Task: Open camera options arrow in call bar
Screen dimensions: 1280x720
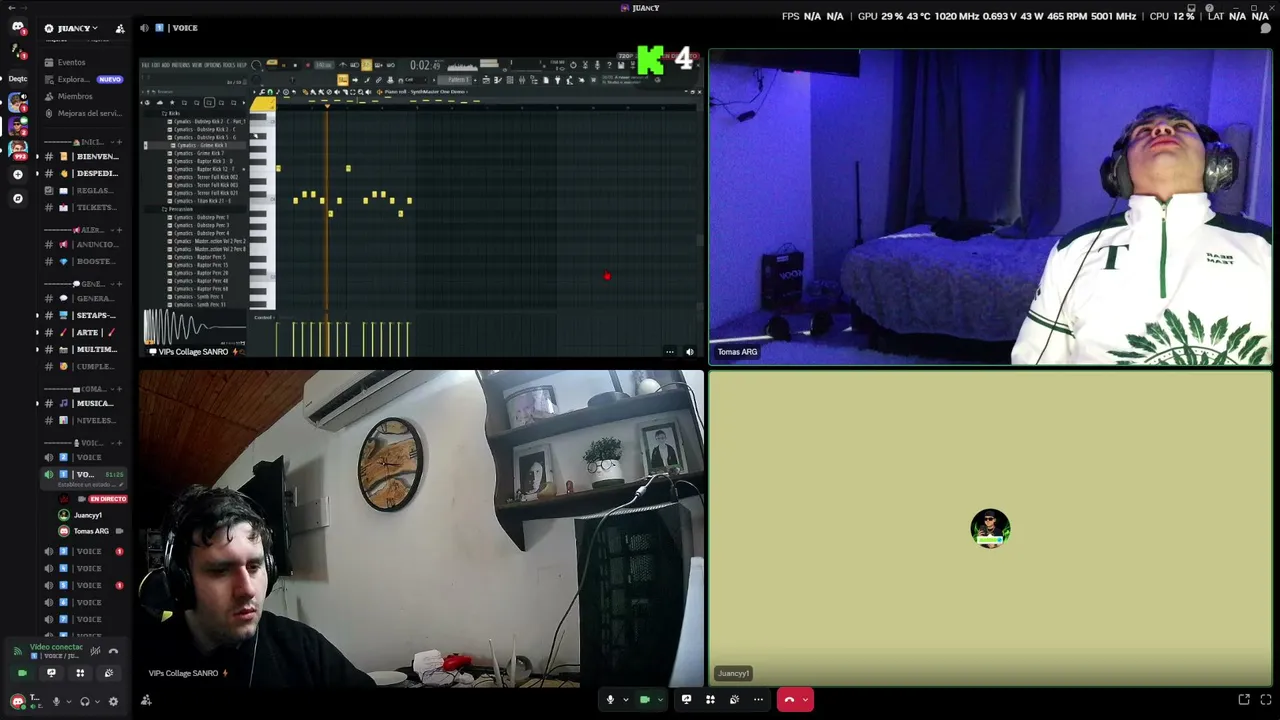Action: point(660,700)
